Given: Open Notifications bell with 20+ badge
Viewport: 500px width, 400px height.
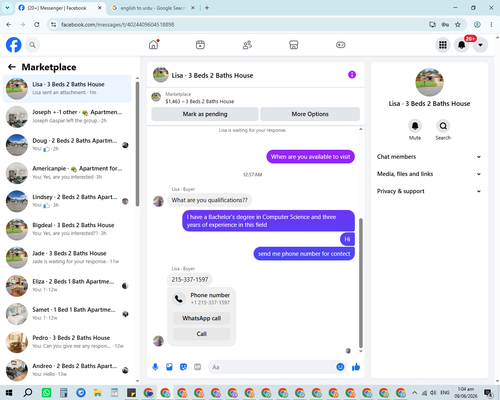Looking at the screenshot, I should (462, 45).
